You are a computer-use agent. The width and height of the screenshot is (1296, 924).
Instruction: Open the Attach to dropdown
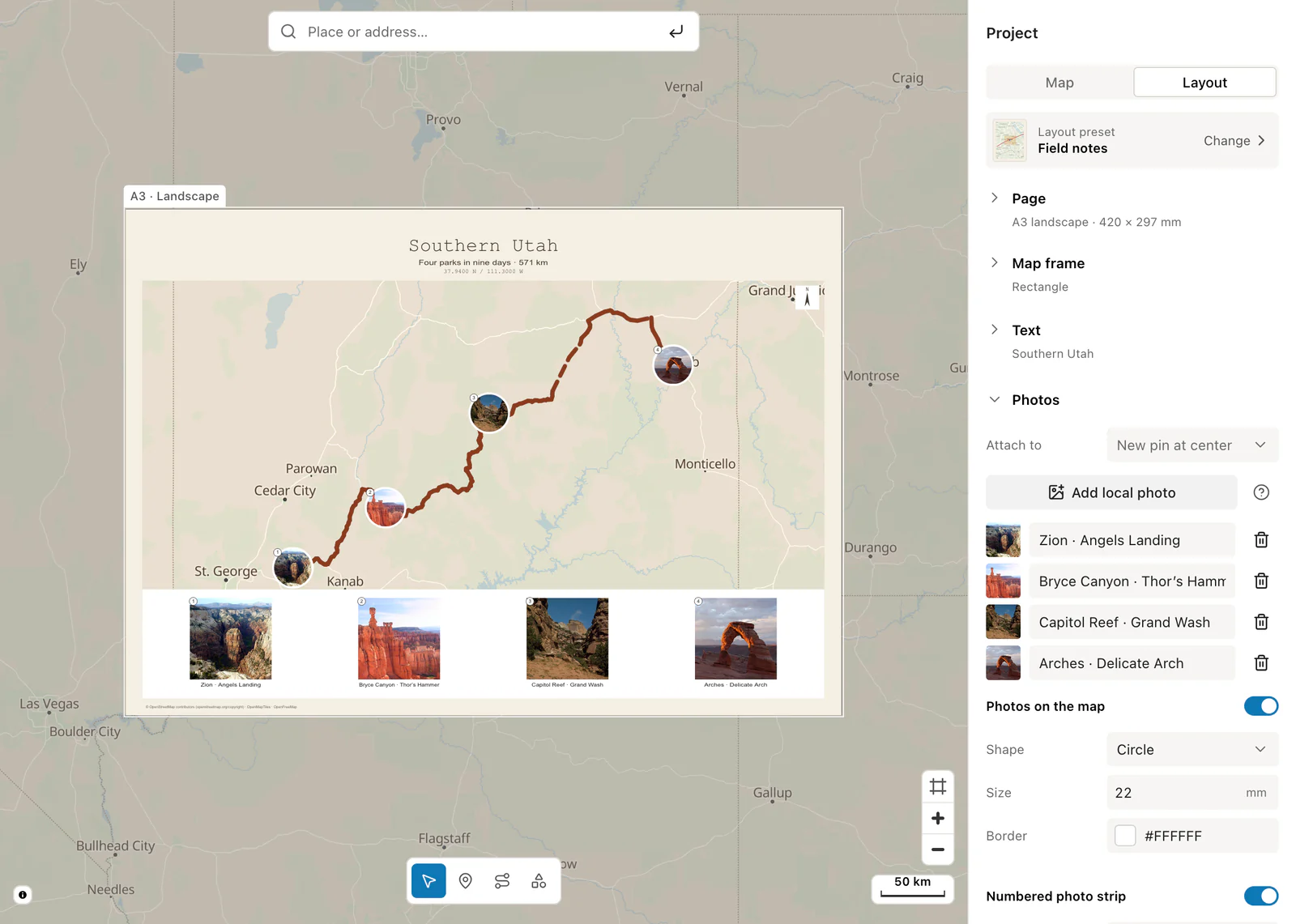pos(1192,445)
